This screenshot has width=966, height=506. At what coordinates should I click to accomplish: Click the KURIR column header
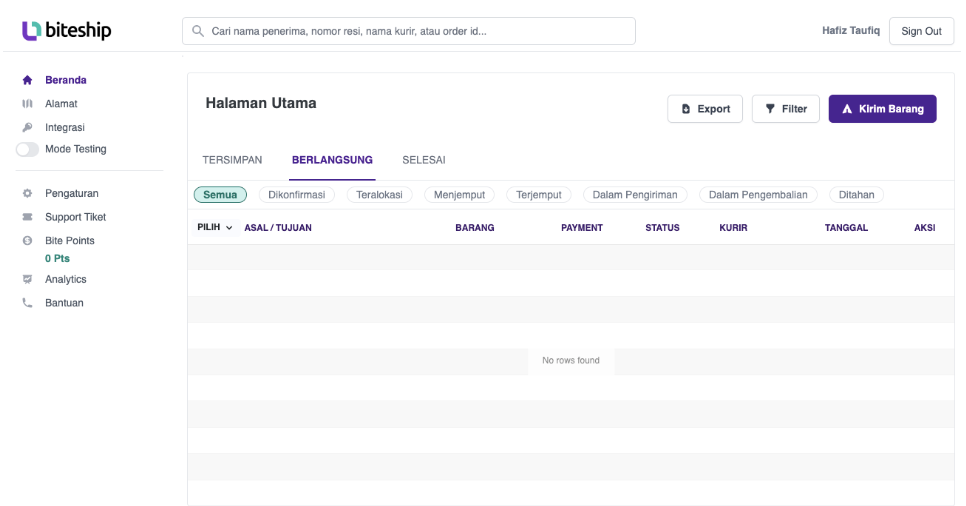click(x=733, y=227)
